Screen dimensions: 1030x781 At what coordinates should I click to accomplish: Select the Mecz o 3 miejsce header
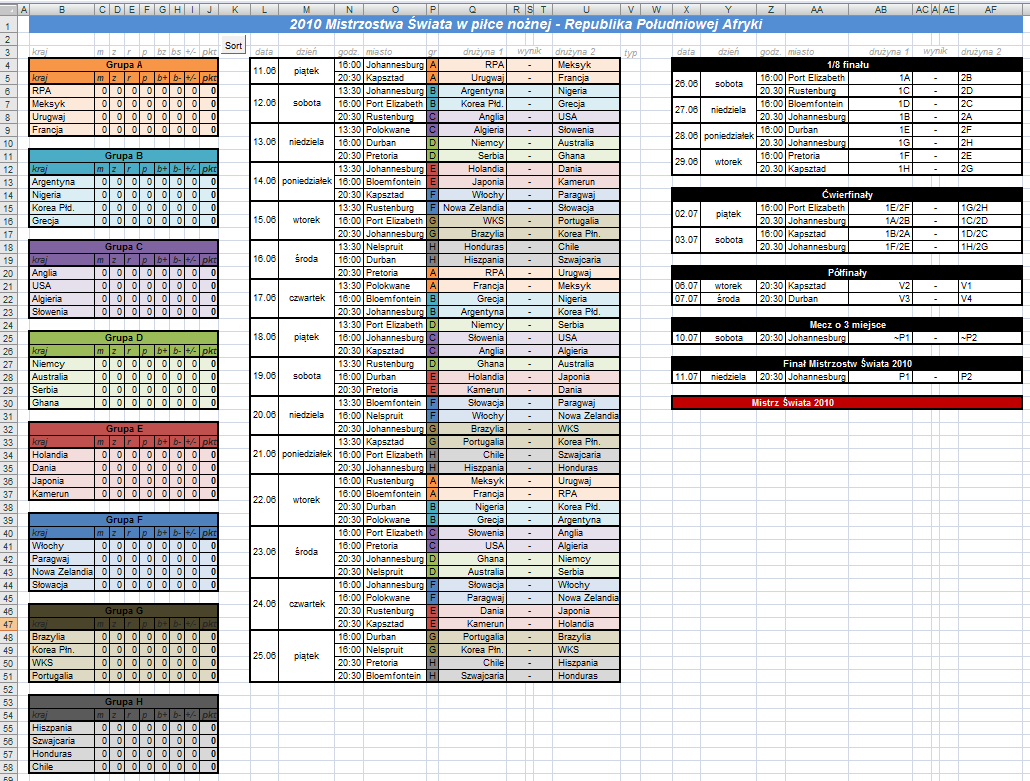point(847,324)
